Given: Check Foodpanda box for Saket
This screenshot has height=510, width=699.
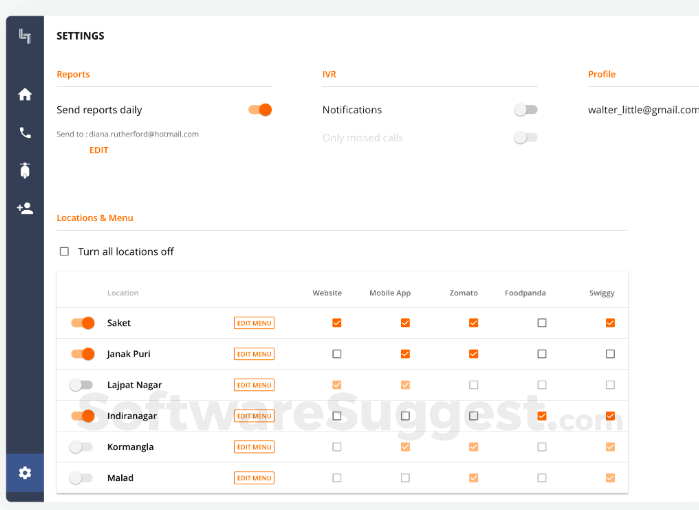Looking at the screenshot, I should (x=542, y=323).
